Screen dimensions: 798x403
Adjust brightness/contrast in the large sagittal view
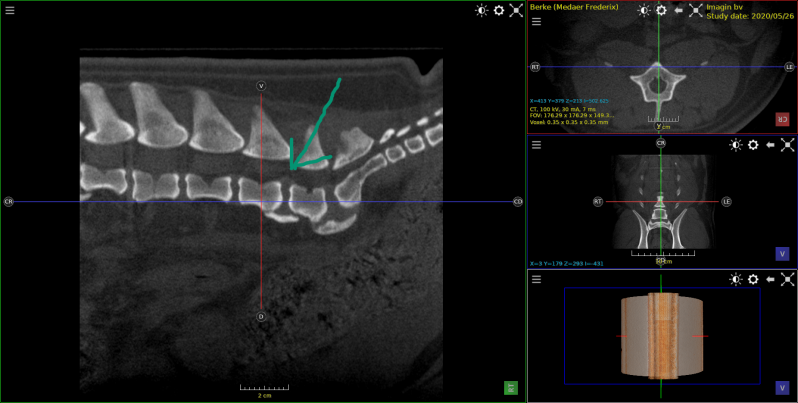(481, 11)
